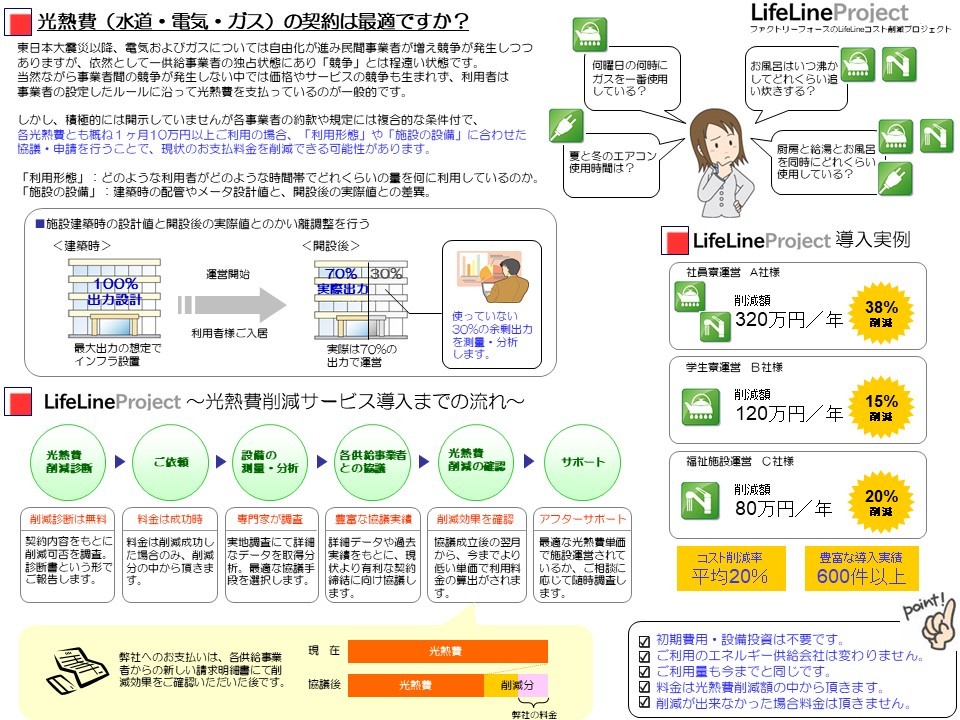Screen dimensions: 960x720
Task: Click the 削減効果を確認 box title
Action: point(475,519)
